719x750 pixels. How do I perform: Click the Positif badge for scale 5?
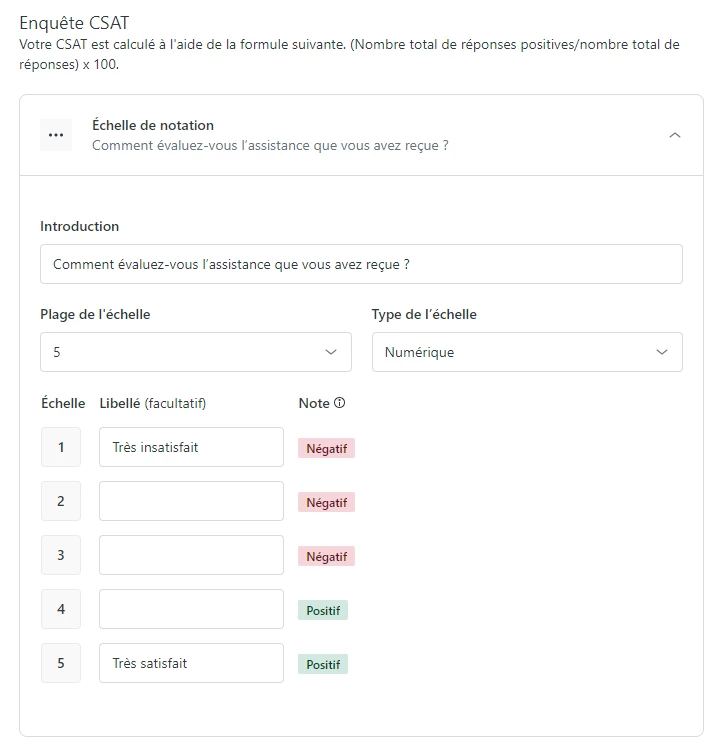point(323,664)
